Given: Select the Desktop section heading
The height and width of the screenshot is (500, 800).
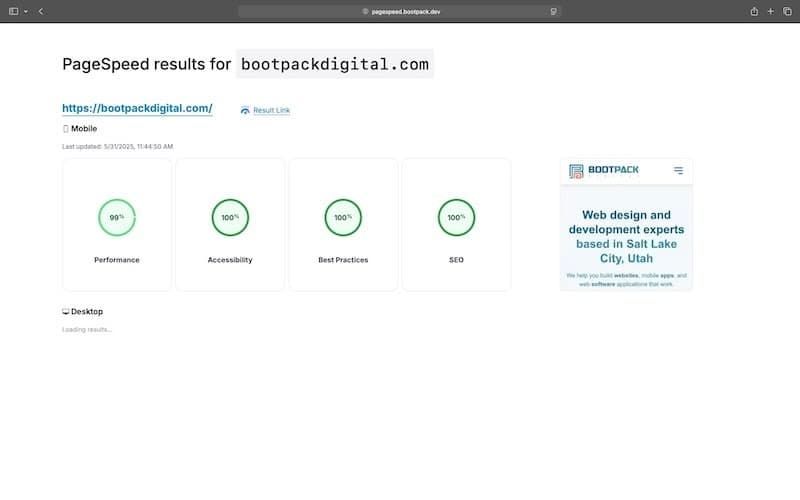Looking at the screenshot, I should click(82, 311).
